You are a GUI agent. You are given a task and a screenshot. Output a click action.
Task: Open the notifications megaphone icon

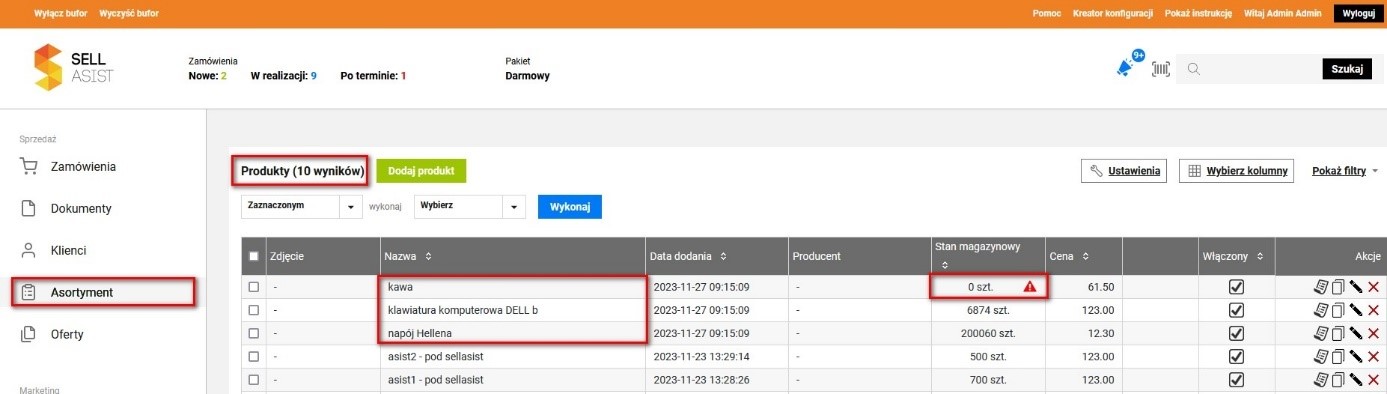[1125, 68]
